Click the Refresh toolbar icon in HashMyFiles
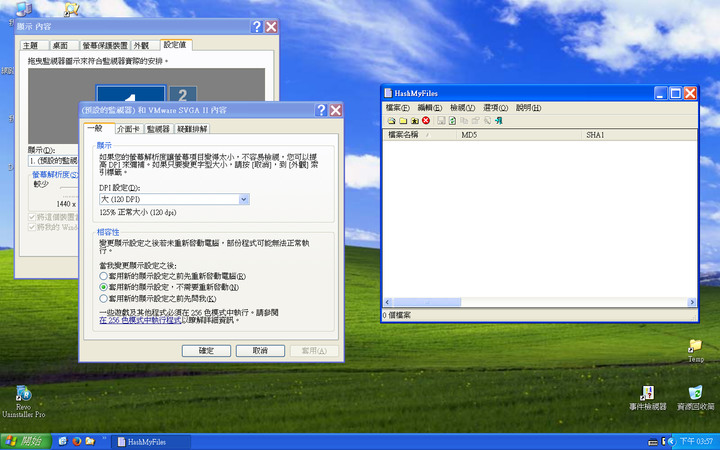Screen dimensions: 720x450 [452, 121]
